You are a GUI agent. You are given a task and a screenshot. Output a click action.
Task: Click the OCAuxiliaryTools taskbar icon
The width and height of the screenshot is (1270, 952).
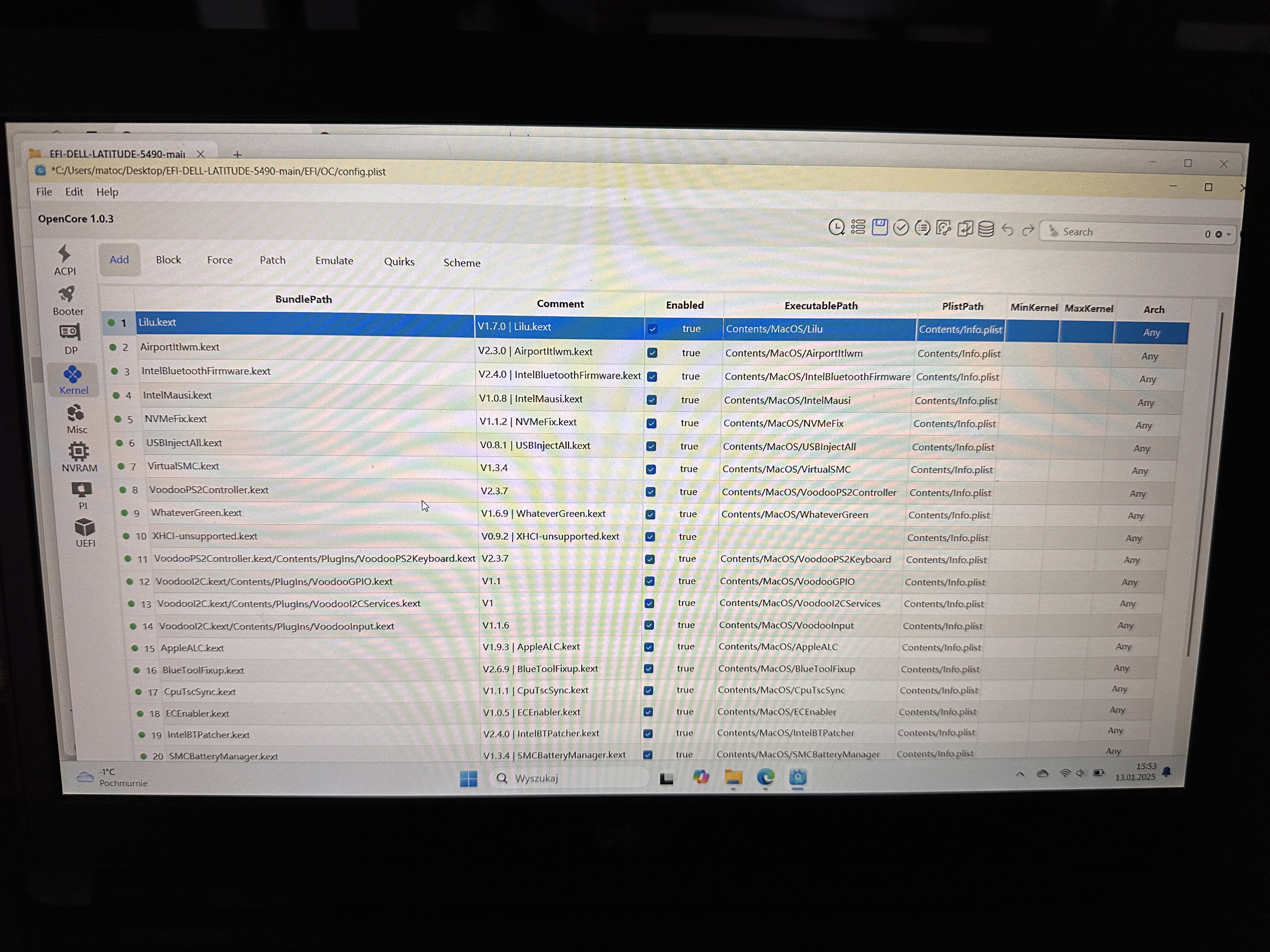[x=798, y=778]
